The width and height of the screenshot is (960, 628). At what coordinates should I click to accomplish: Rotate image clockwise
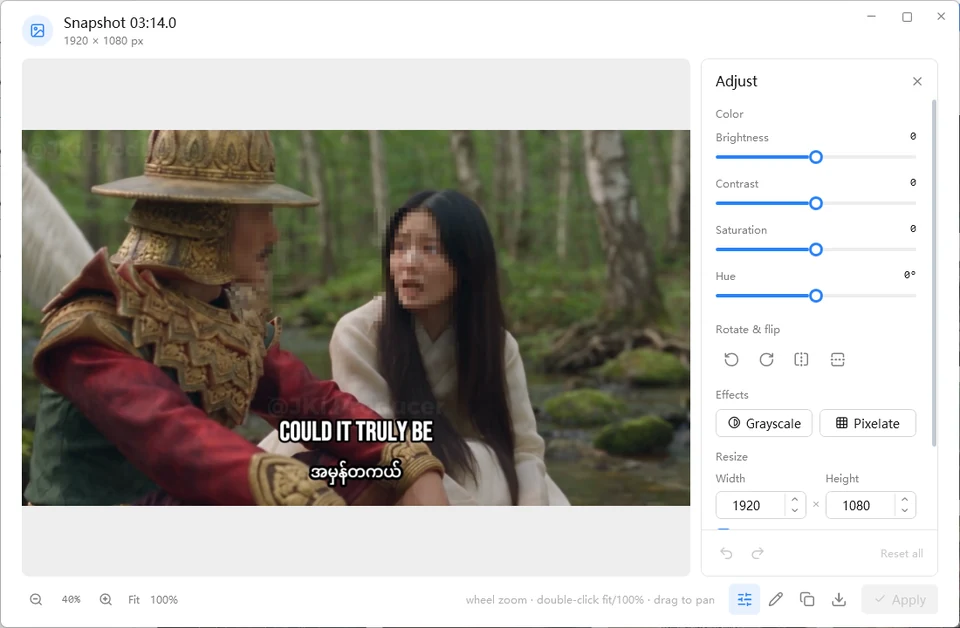click(x=767, y=360)
